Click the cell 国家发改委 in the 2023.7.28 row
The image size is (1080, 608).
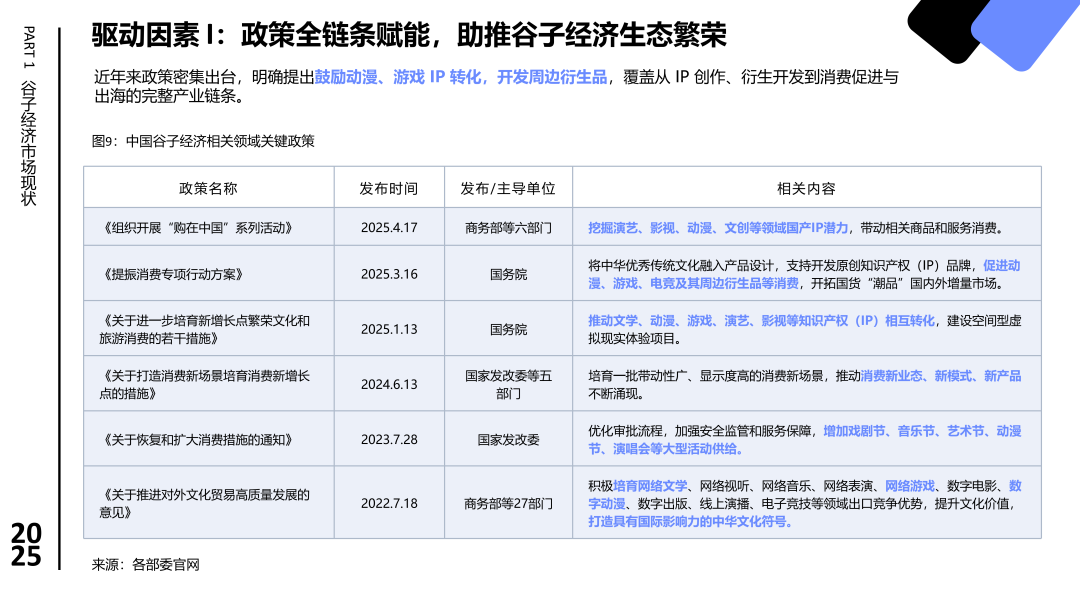(x=508, y=439)
